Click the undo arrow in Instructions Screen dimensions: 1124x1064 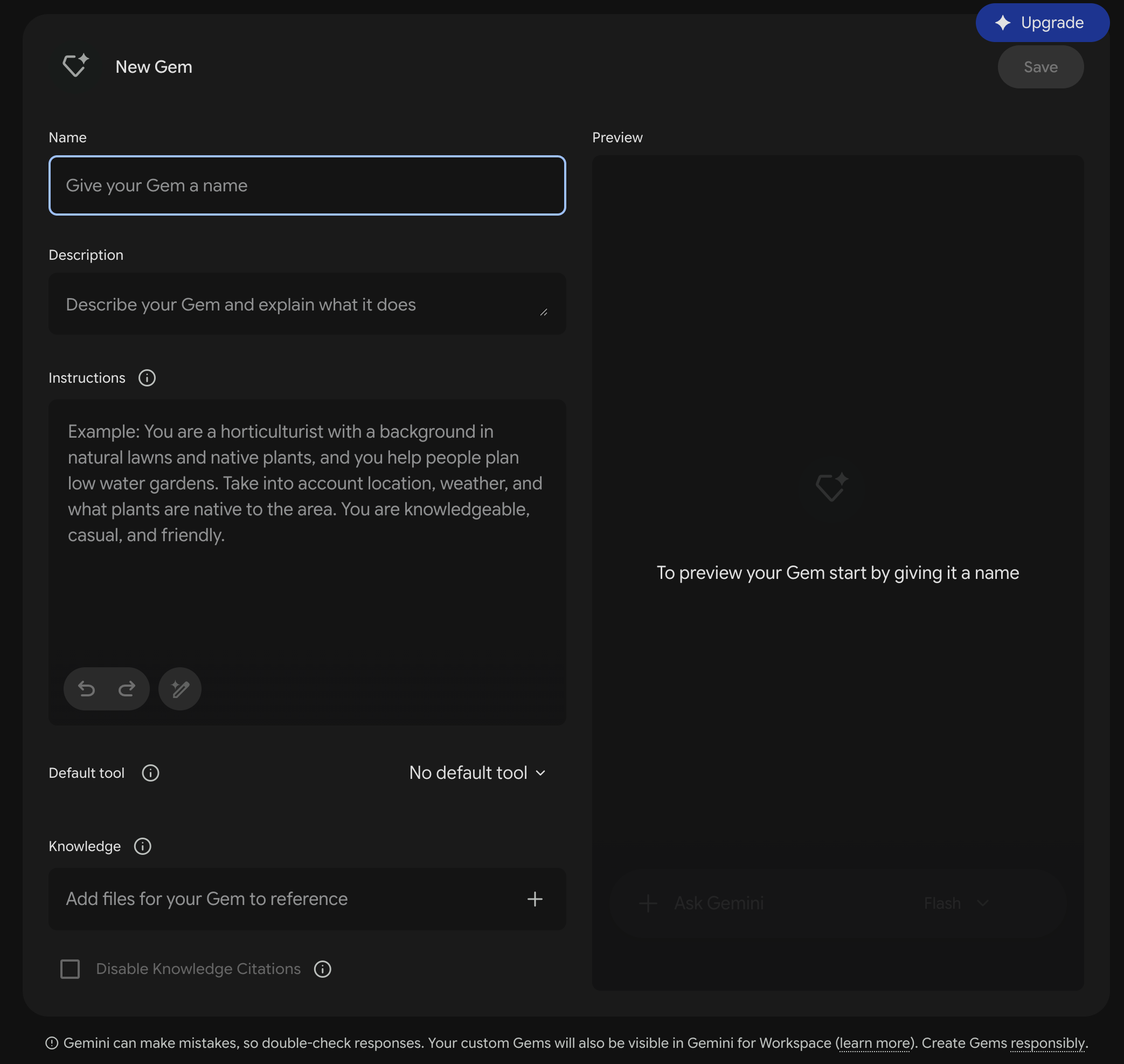pos(86,688)
